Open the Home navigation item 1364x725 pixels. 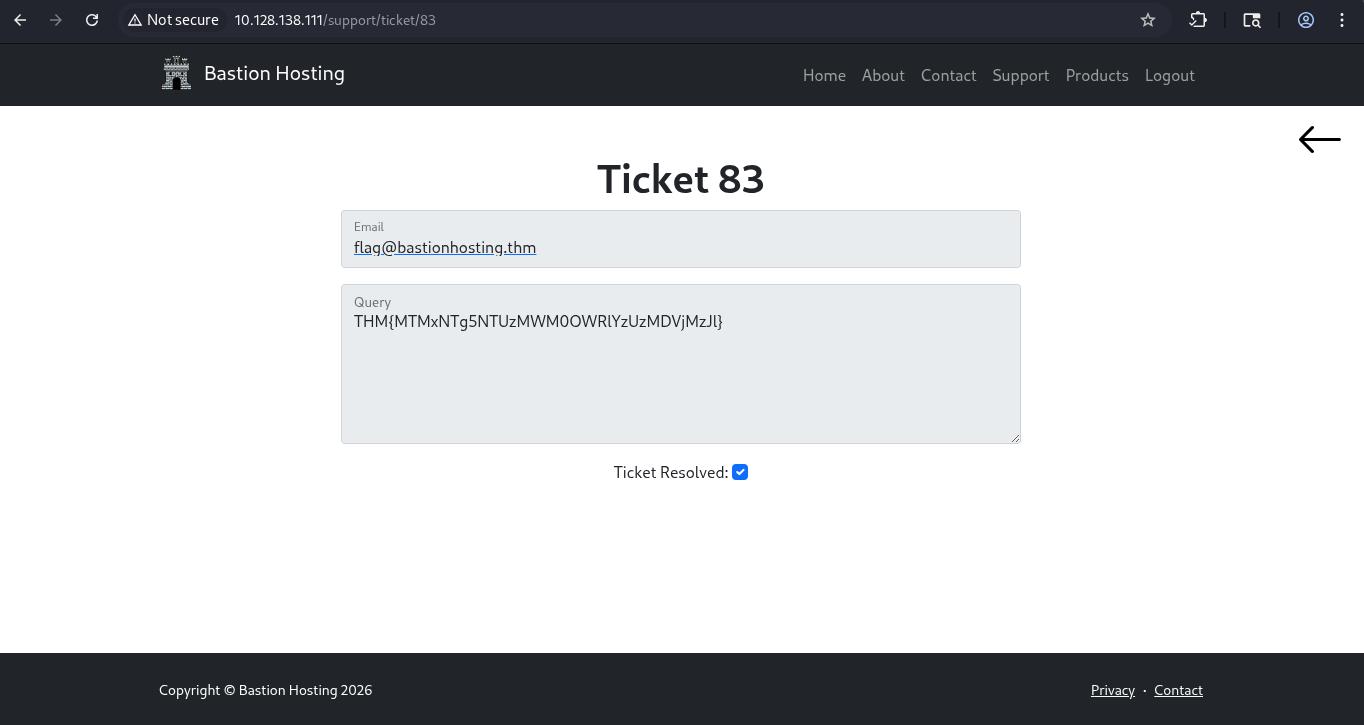(824, 76)
